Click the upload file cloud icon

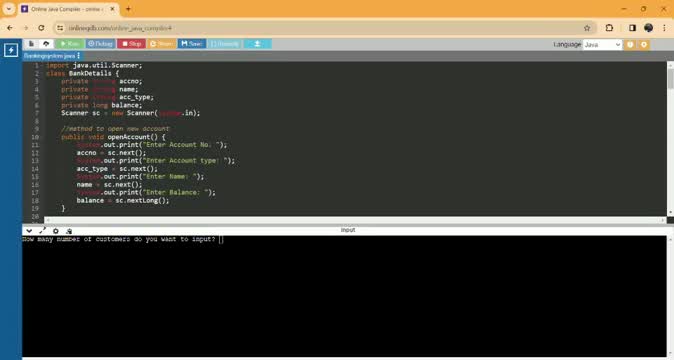[x=46, y=44]
